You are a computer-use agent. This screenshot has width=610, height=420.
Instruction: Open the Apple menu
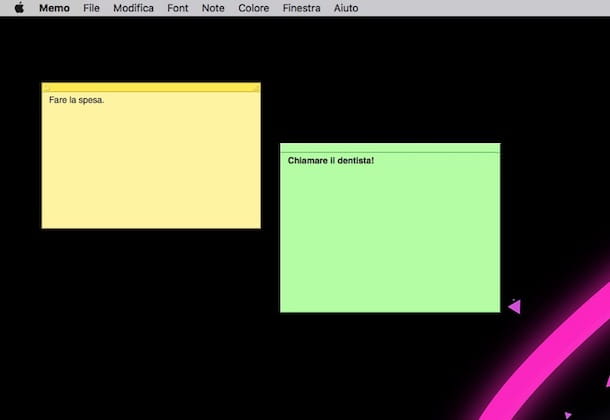[18, 8]
